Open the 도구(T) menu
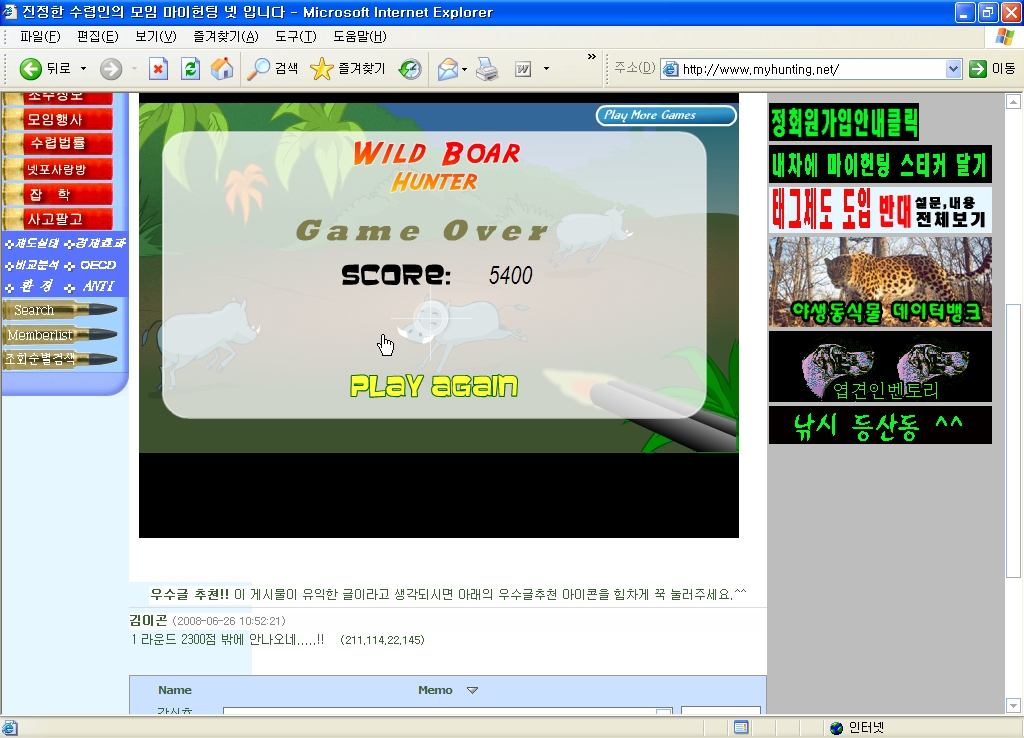Screen dimensions: 1024x738 pos(295,37)
